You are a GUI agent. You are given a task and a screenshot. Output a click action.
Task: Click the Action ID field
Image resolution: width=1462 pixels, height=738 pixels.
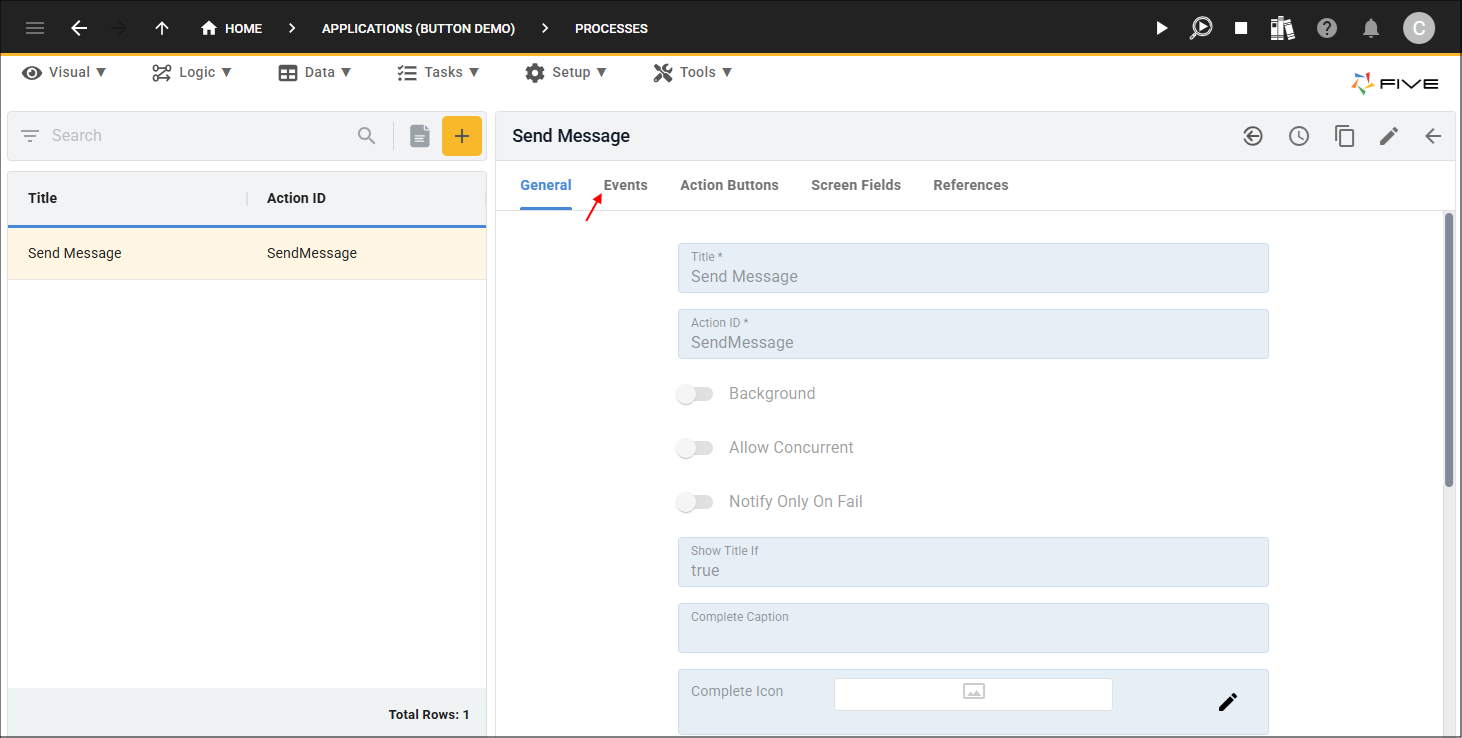[x=973, y=334]
